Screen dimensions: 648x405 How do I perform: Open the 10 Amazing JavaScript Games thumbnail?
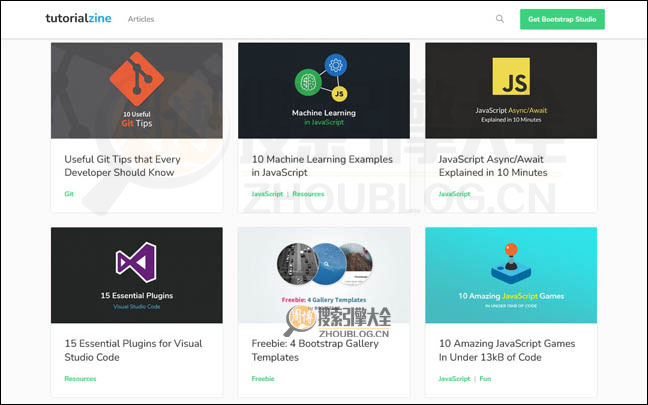510,275
